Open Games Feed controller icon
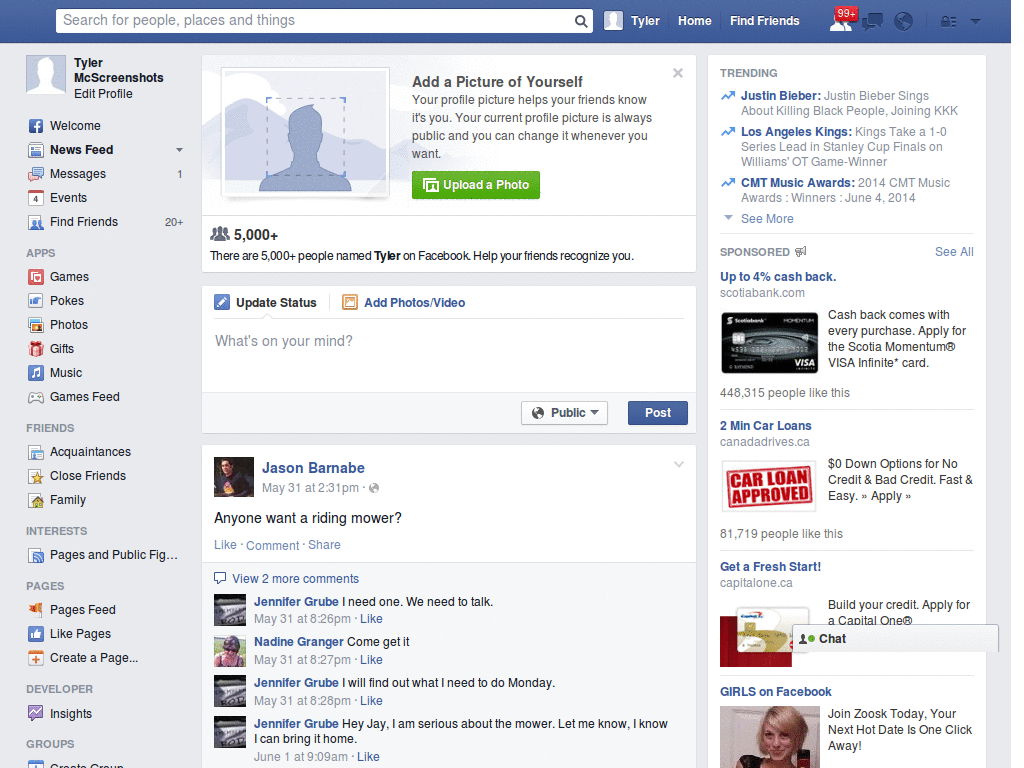This screenshot has width=1024, height=768. pos(36,397)
